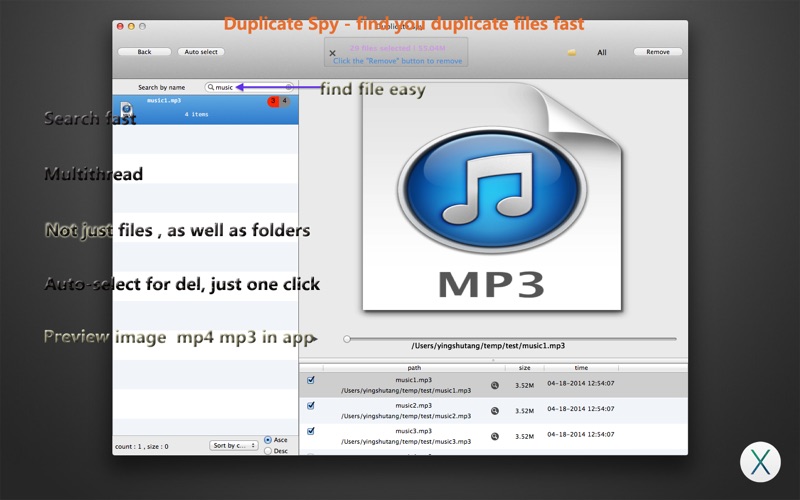Click the music3.mp3 row timestamp
Screen dimensions: 800x500
[x=581, y=434]
